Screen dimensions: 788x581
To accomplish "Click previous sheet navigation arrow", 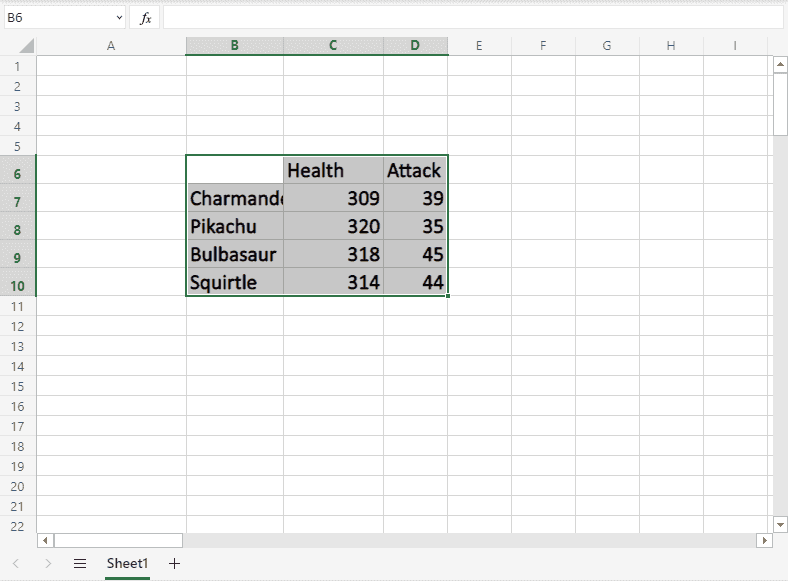I will pos(16,564).
